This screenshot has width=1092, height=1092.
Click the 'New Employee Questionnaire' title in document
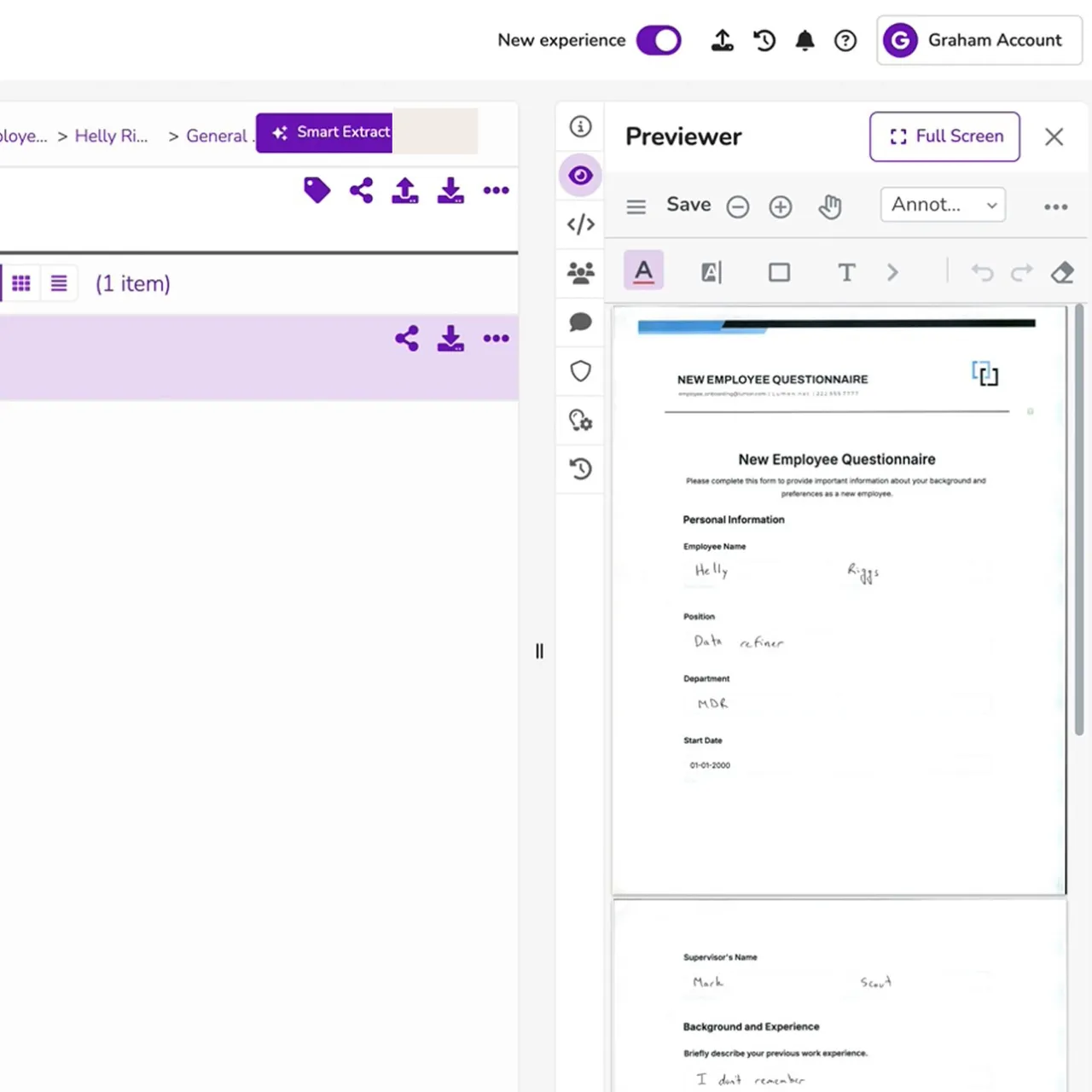pyautogui.click(x=837, y=459)
